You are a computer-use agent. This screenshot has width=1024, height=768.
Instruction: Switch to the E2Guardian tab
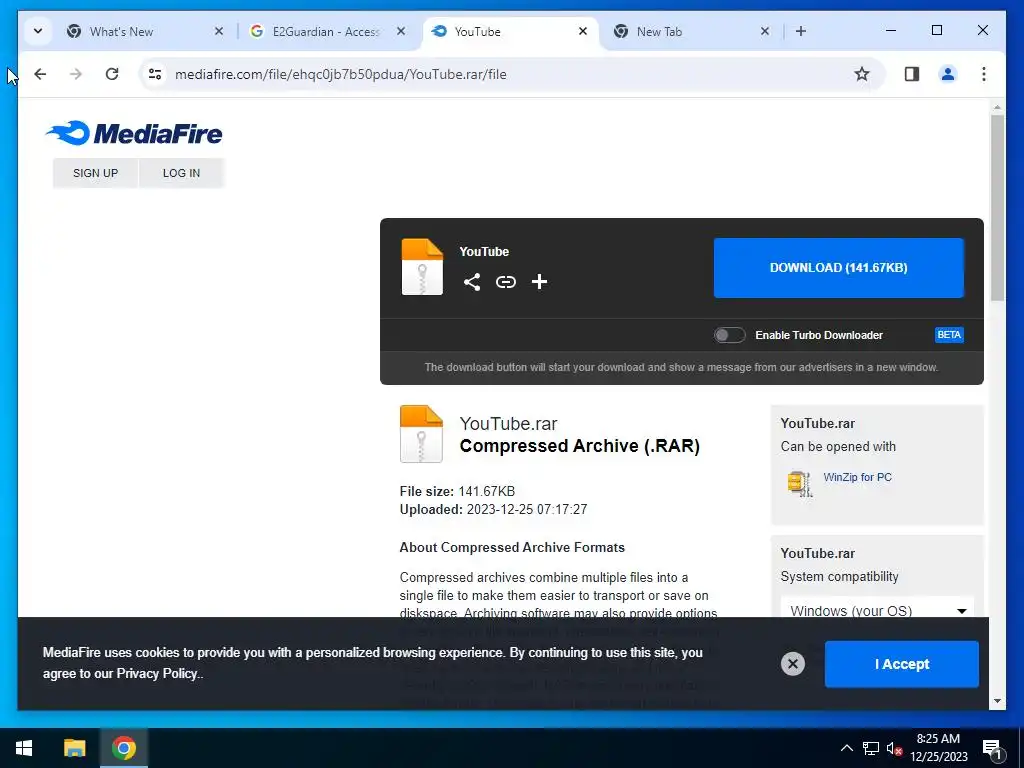click(326, 31)
